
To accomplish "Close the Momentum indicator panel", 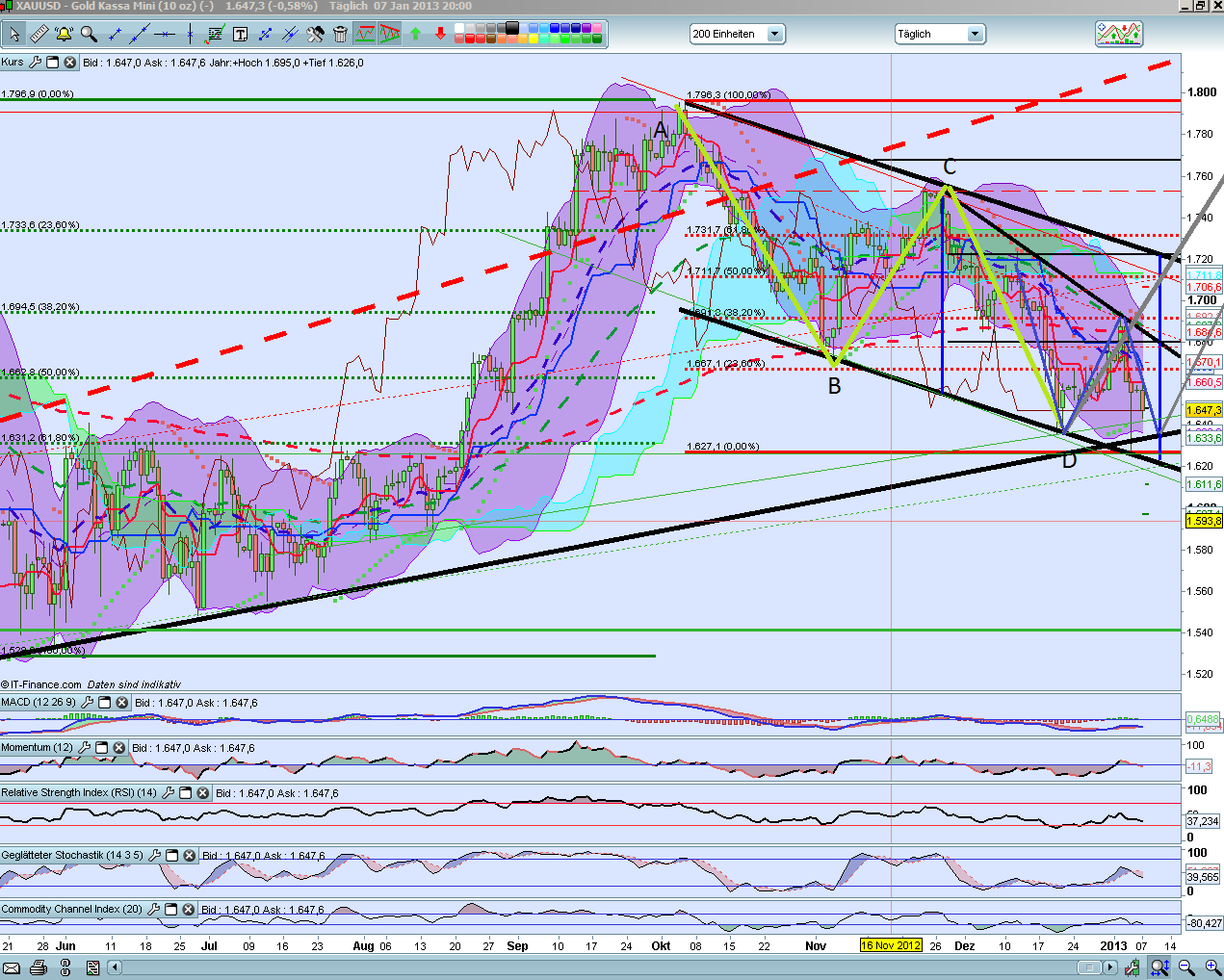I will click(118, 748).
